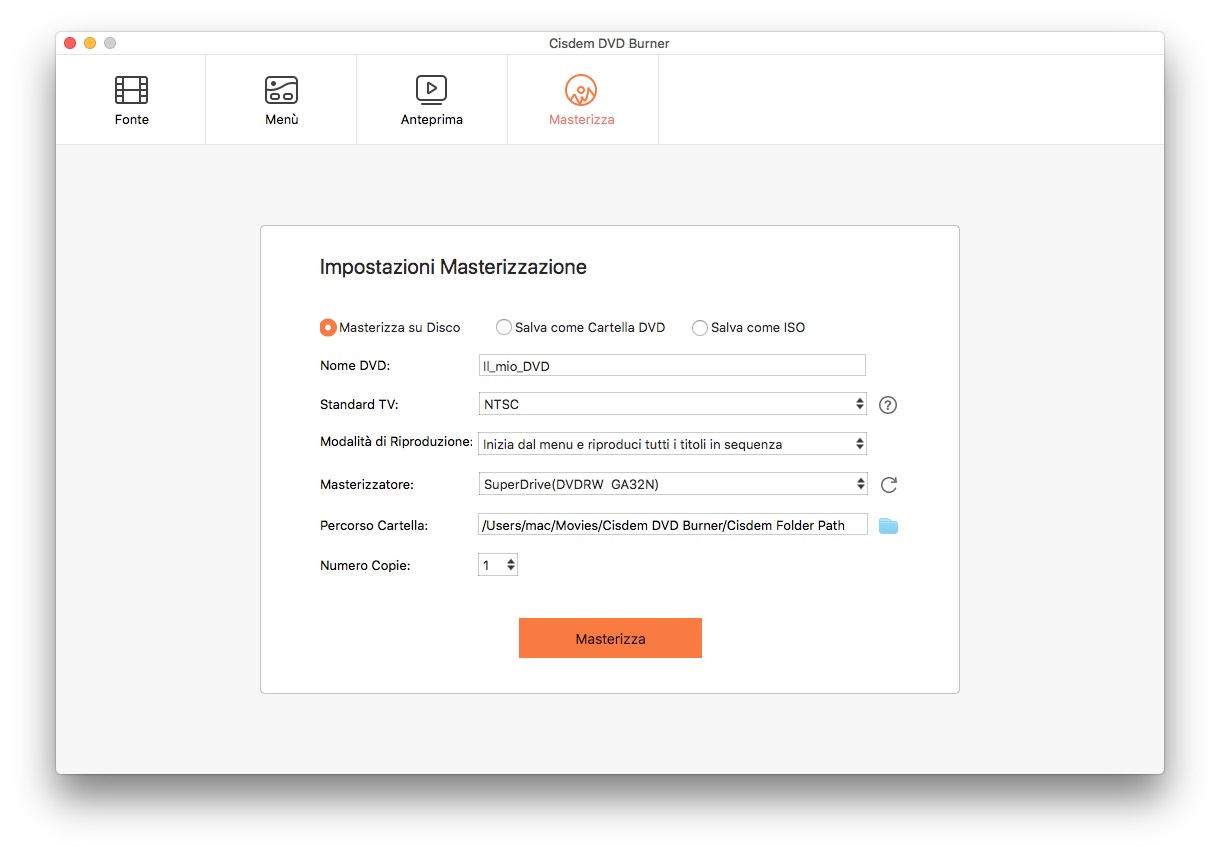
Task: Click the Nome DVD text field
Action: pyautogui.click(x=672, y=366)
